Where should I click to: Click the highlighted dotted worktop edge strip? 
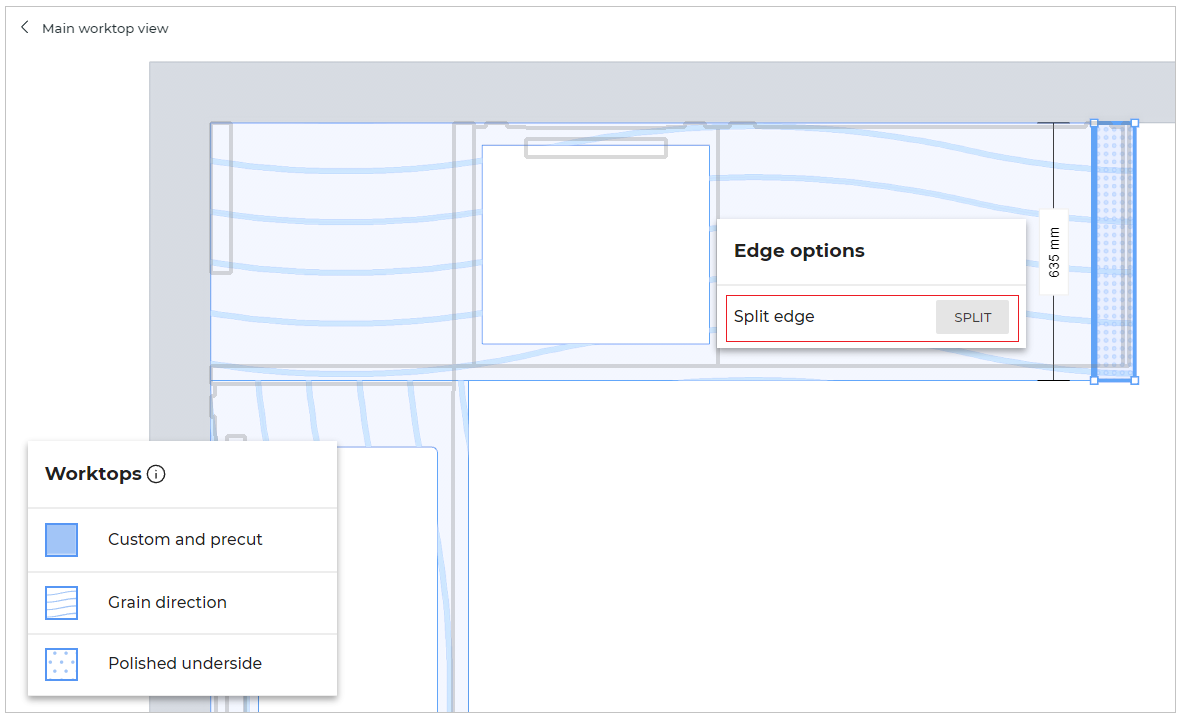pyautogui.click(x=1114, y=252)
